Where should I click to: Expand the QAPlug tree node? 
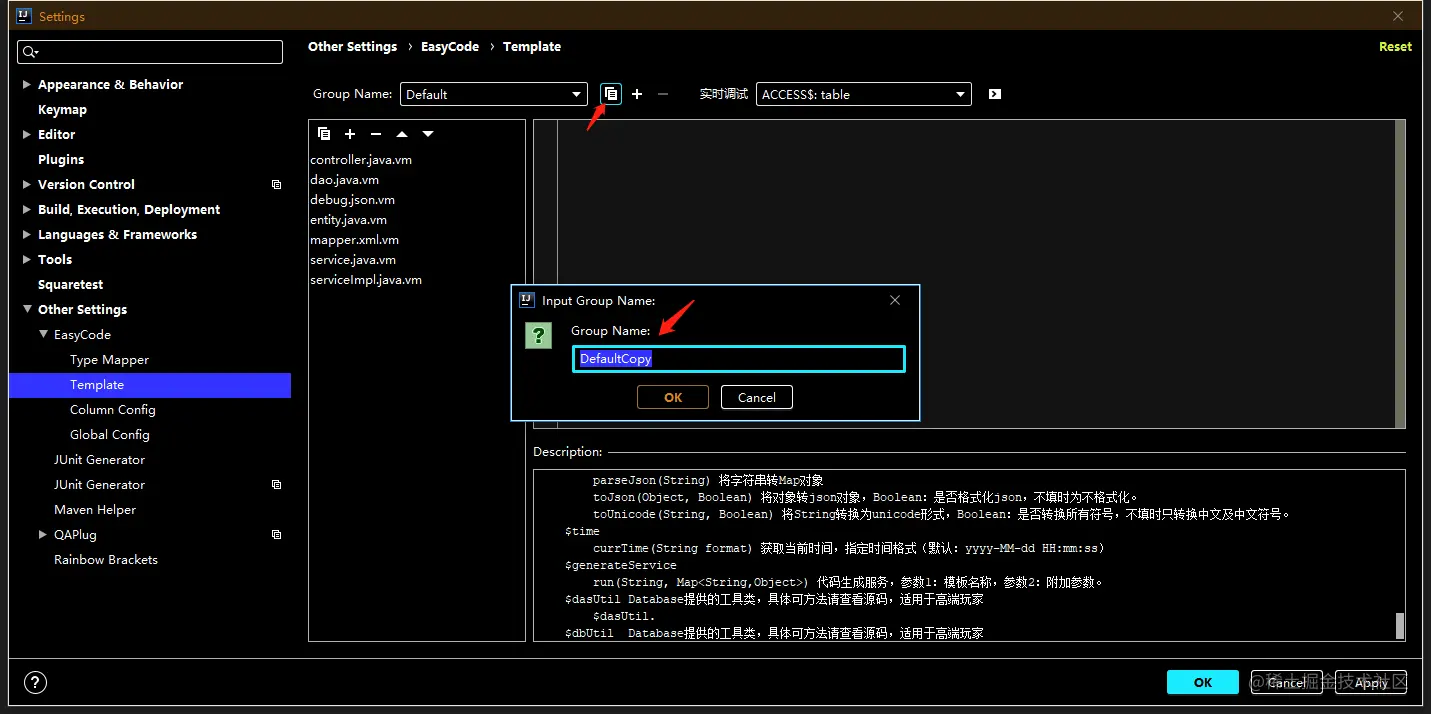coord(43,535)
